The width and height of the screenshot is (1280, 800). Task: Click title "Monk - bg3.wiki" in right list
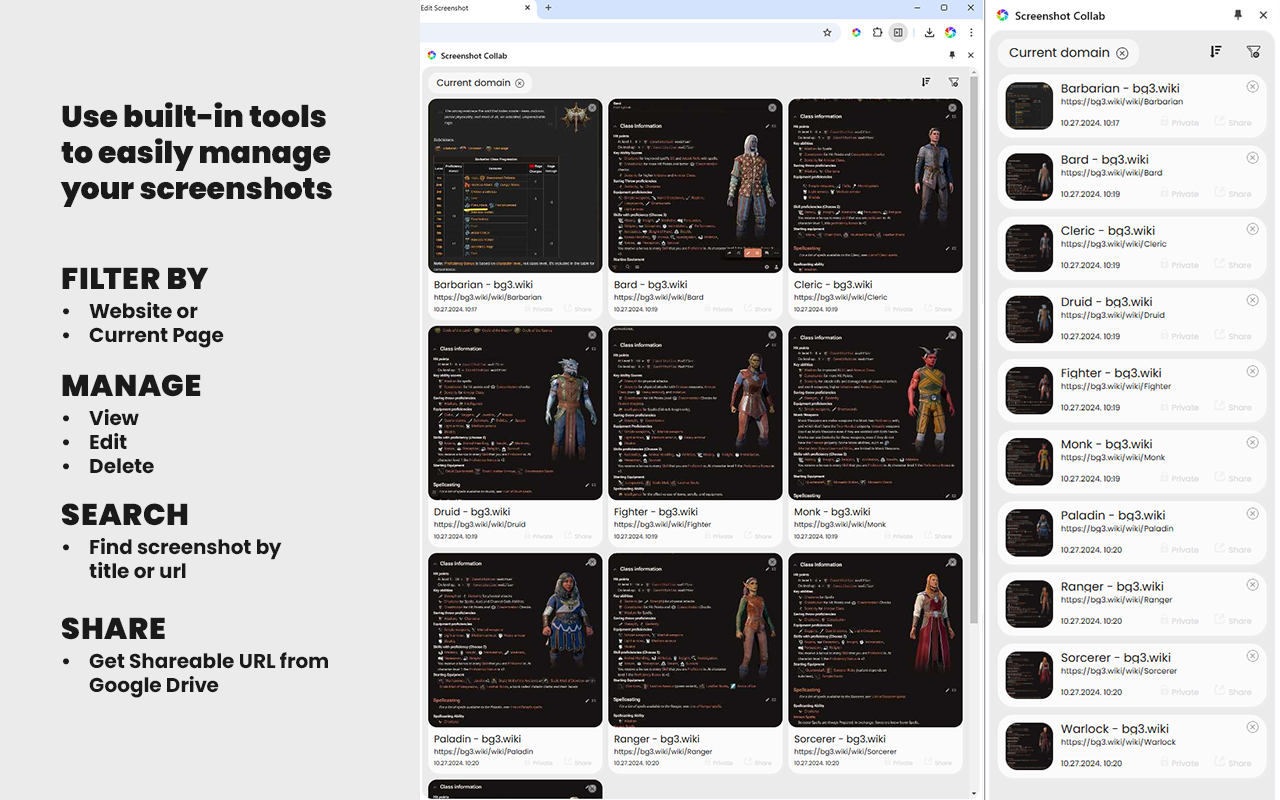point(1107,444)
